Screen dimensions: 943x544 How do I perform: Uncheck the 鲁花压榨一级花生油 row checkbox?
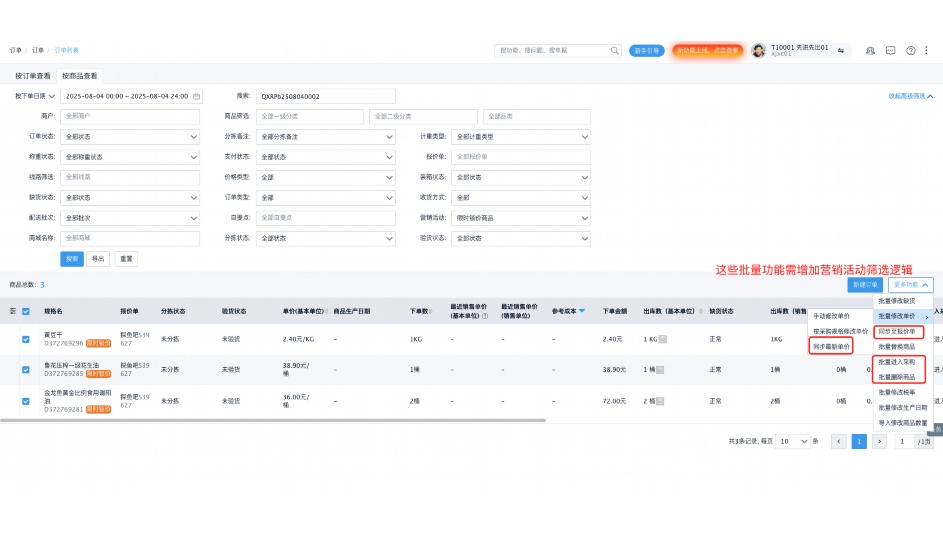click(26, 369)
